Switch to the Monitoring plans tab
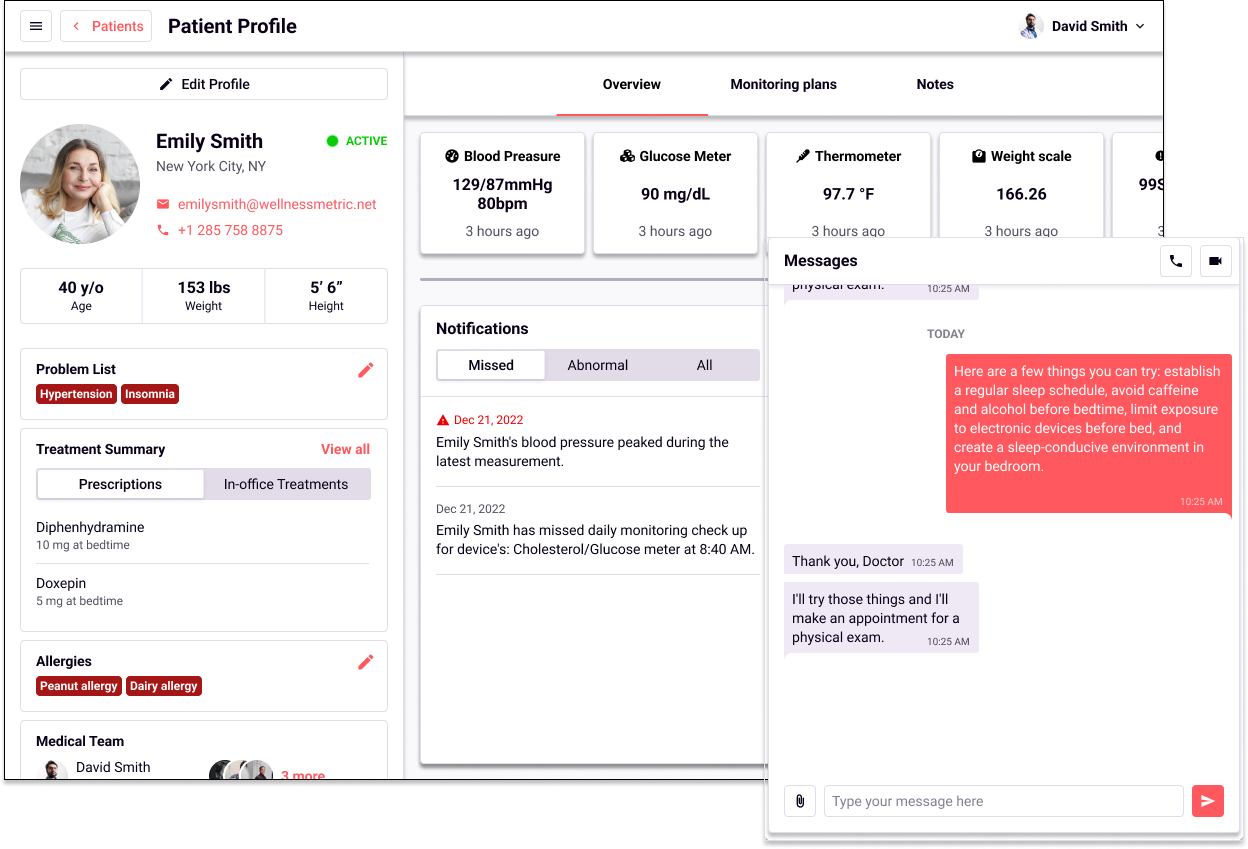This screenshot has height=849, width=1248. pyautogui.click(x=783, y=84)
